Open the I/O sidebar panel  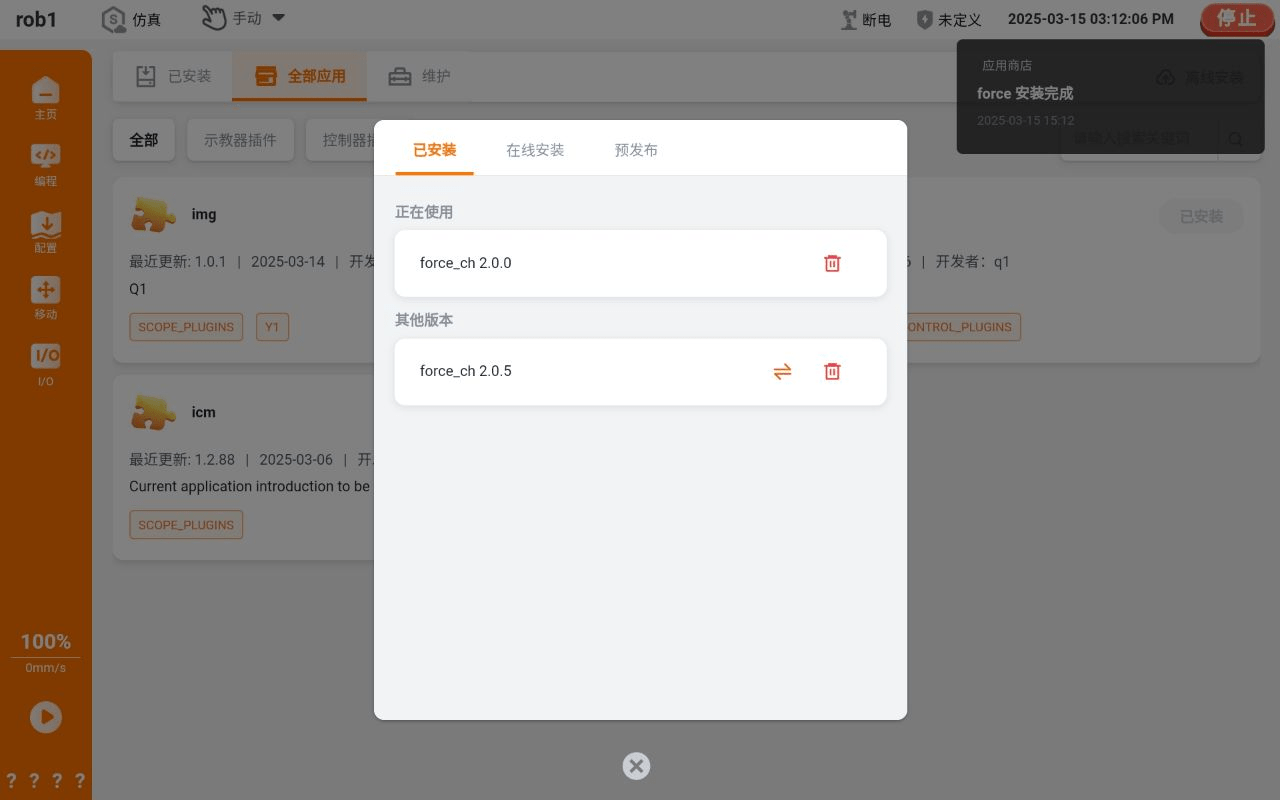tap(46, 365)
